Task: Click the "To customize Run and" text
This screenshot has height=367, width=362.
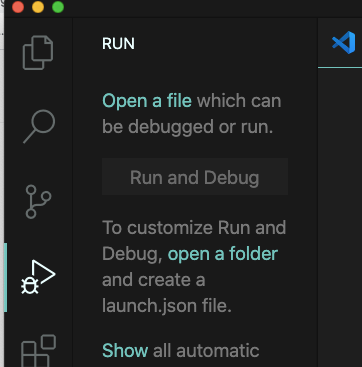Action: (x=194, y=228)
